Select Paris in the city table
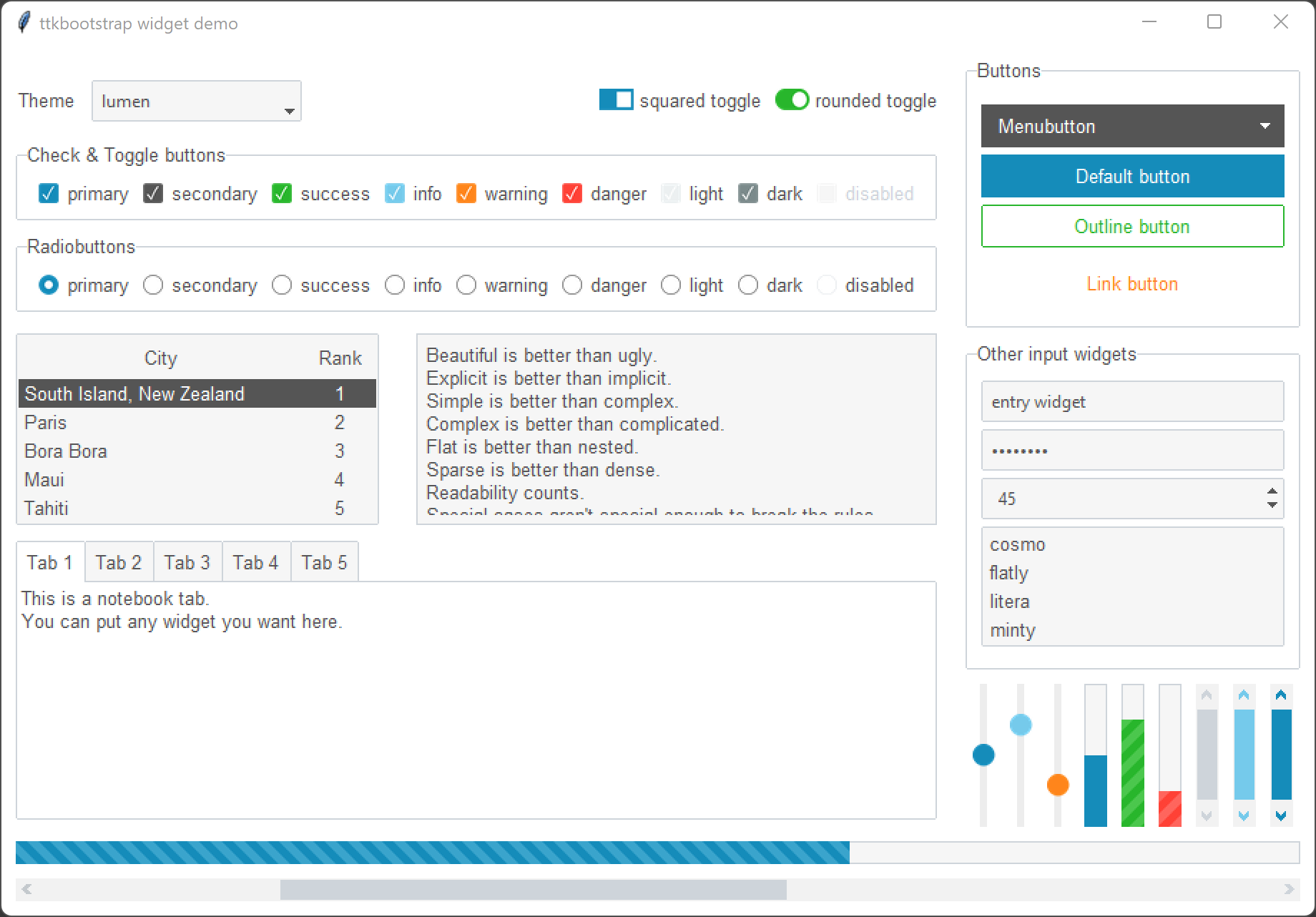The image size is (1316, 917). 143,422
